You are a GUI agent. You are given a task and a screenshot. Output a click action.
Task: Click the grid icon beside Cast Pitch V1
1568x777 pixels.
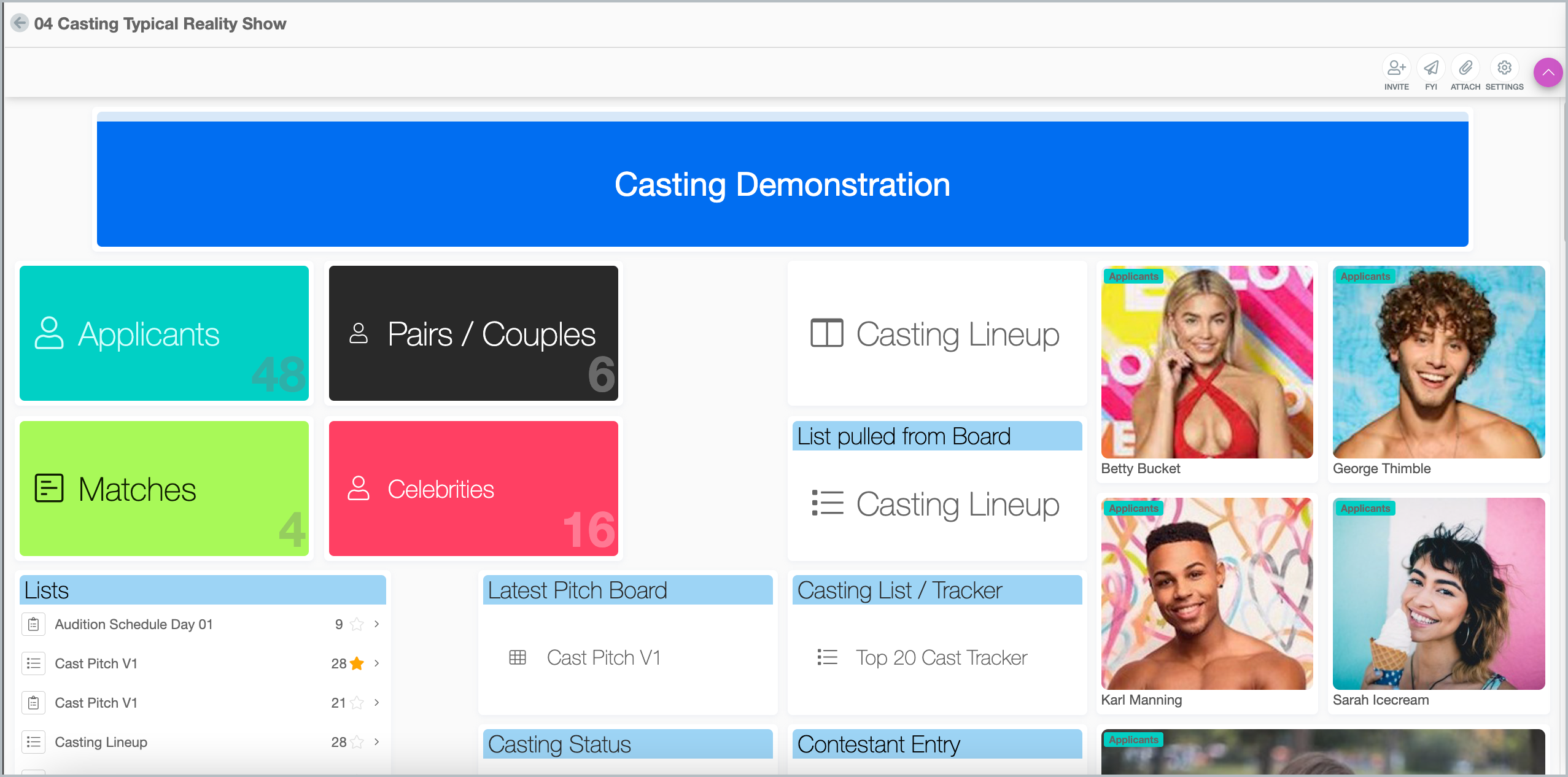pos(518,657)
